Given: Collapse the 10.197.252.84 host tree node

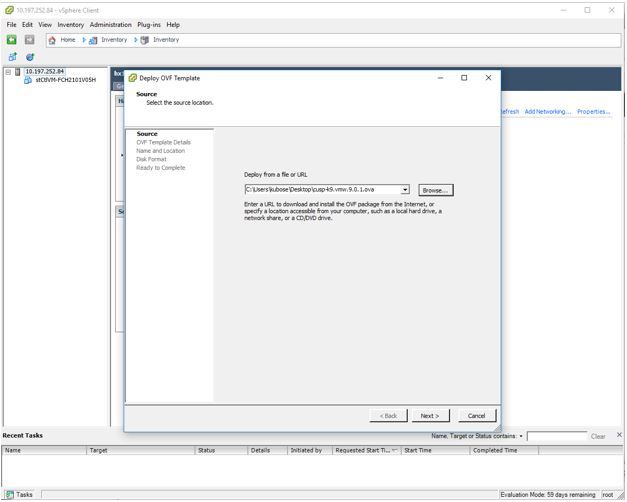Looking at the screenshot, I should click(x=8, y=72).
